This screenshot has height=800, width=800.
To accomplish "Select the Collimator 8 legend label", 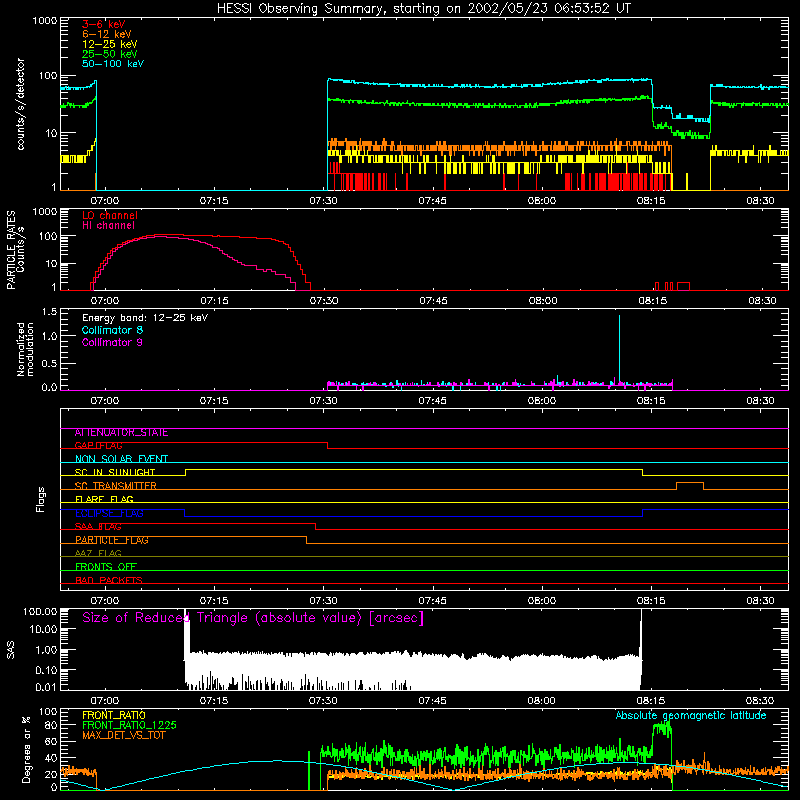I will [x=112, y=330].
